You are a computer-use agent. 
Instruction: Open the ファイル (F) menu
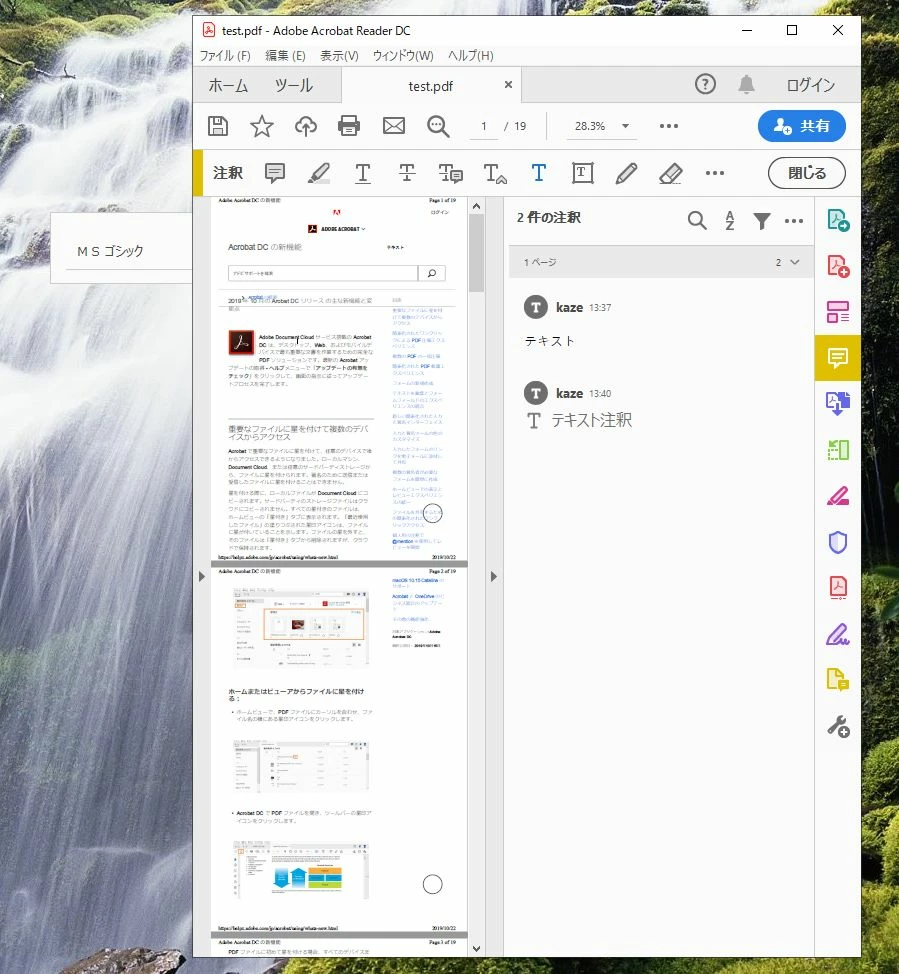tap(225, 56)
